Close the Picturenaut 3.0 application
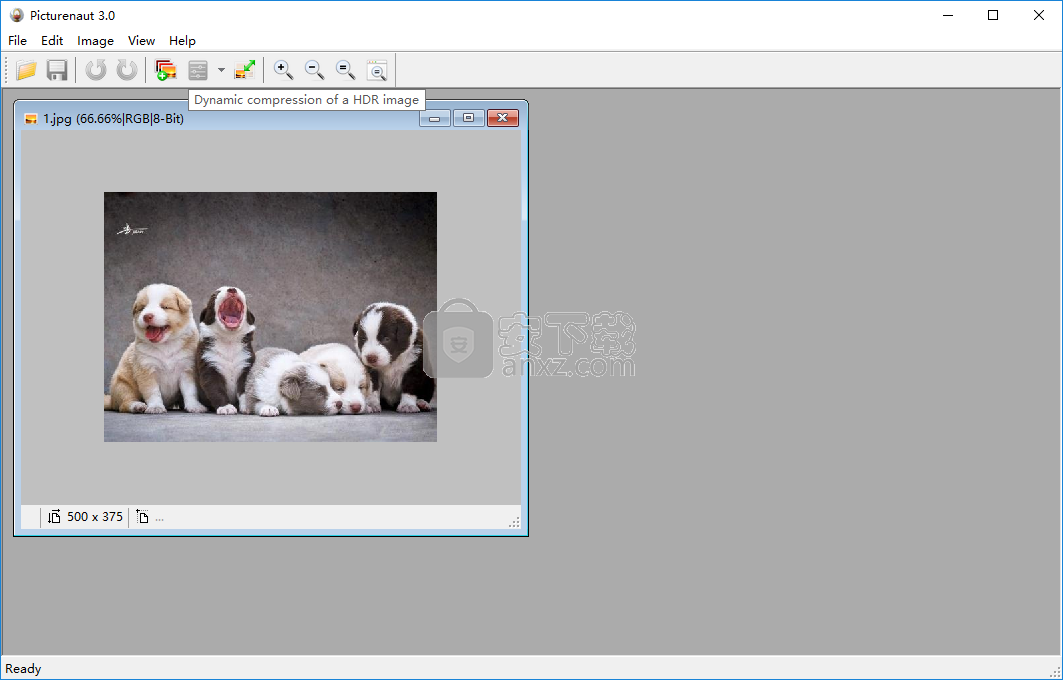Viewport: 1063px width, 680px height. coord(1039,15)
